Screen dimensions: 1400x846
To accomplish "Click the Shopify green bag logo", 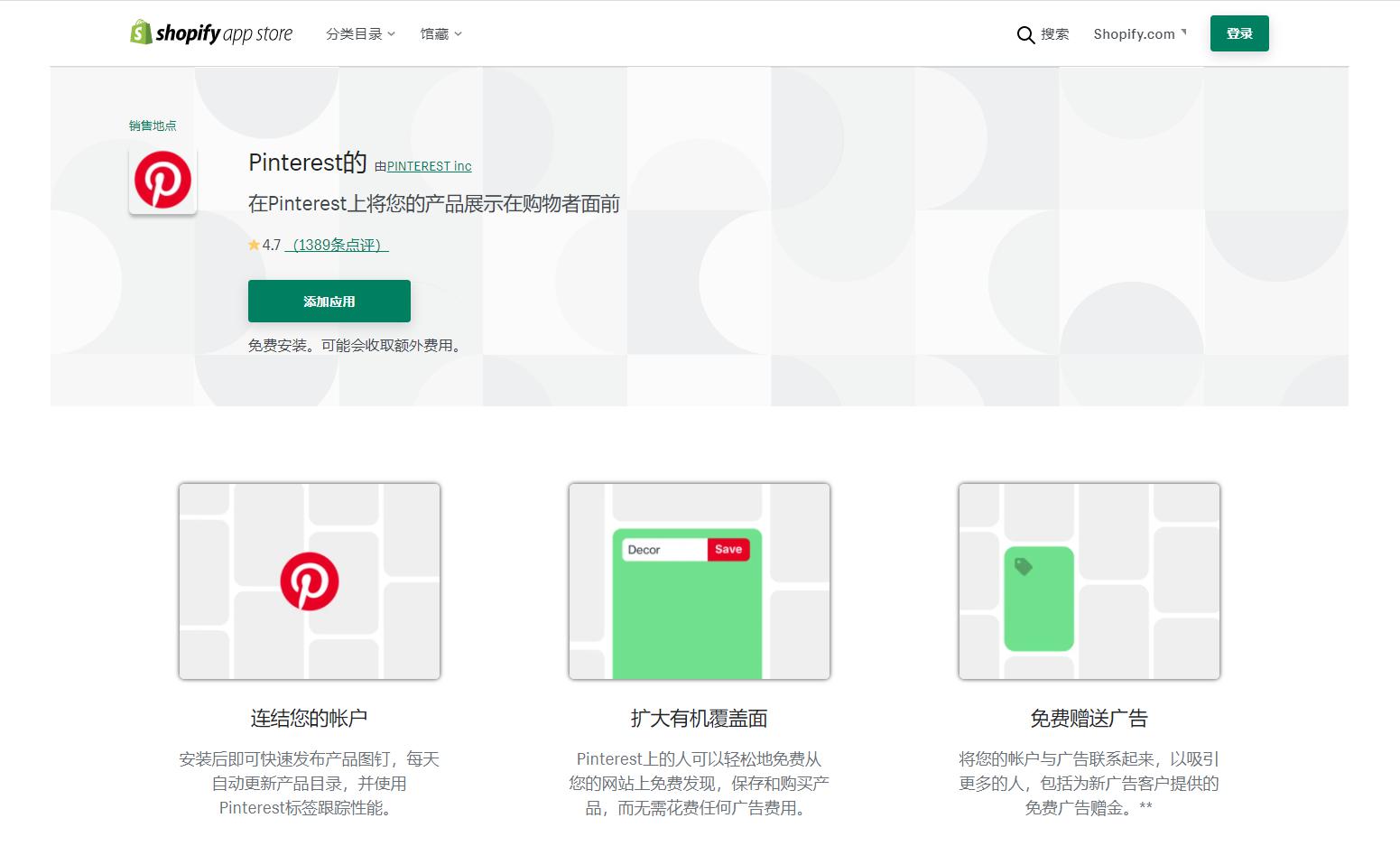I will [x=141, y=33].
